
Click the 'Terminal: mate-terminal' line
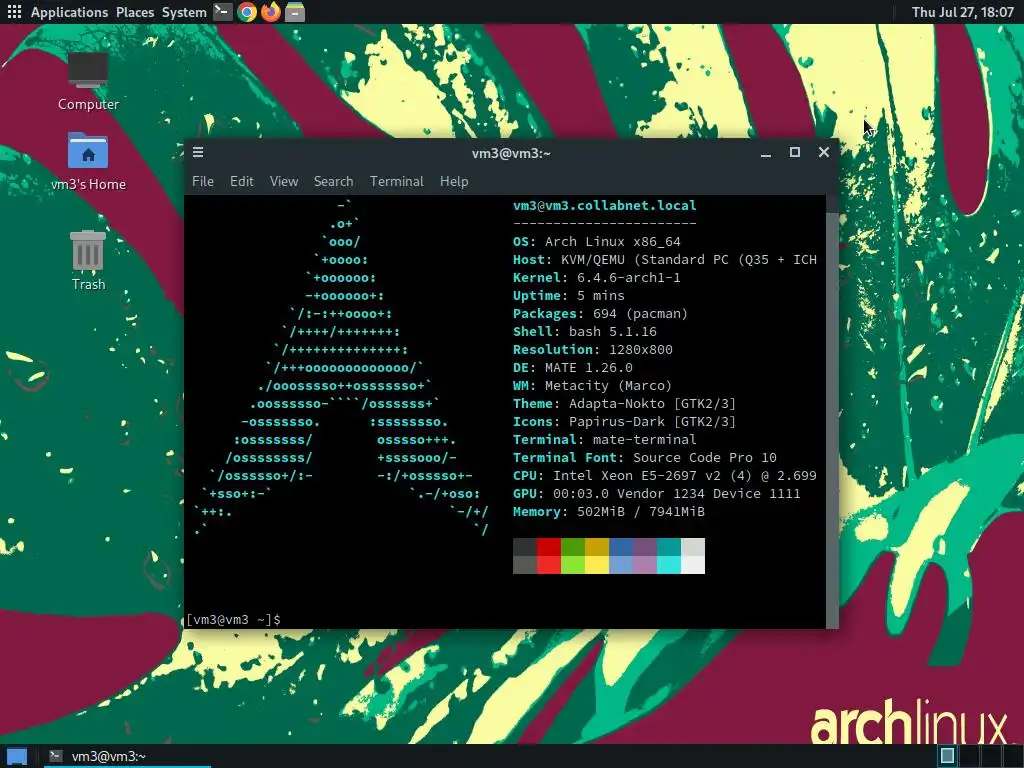pos(605,440)
